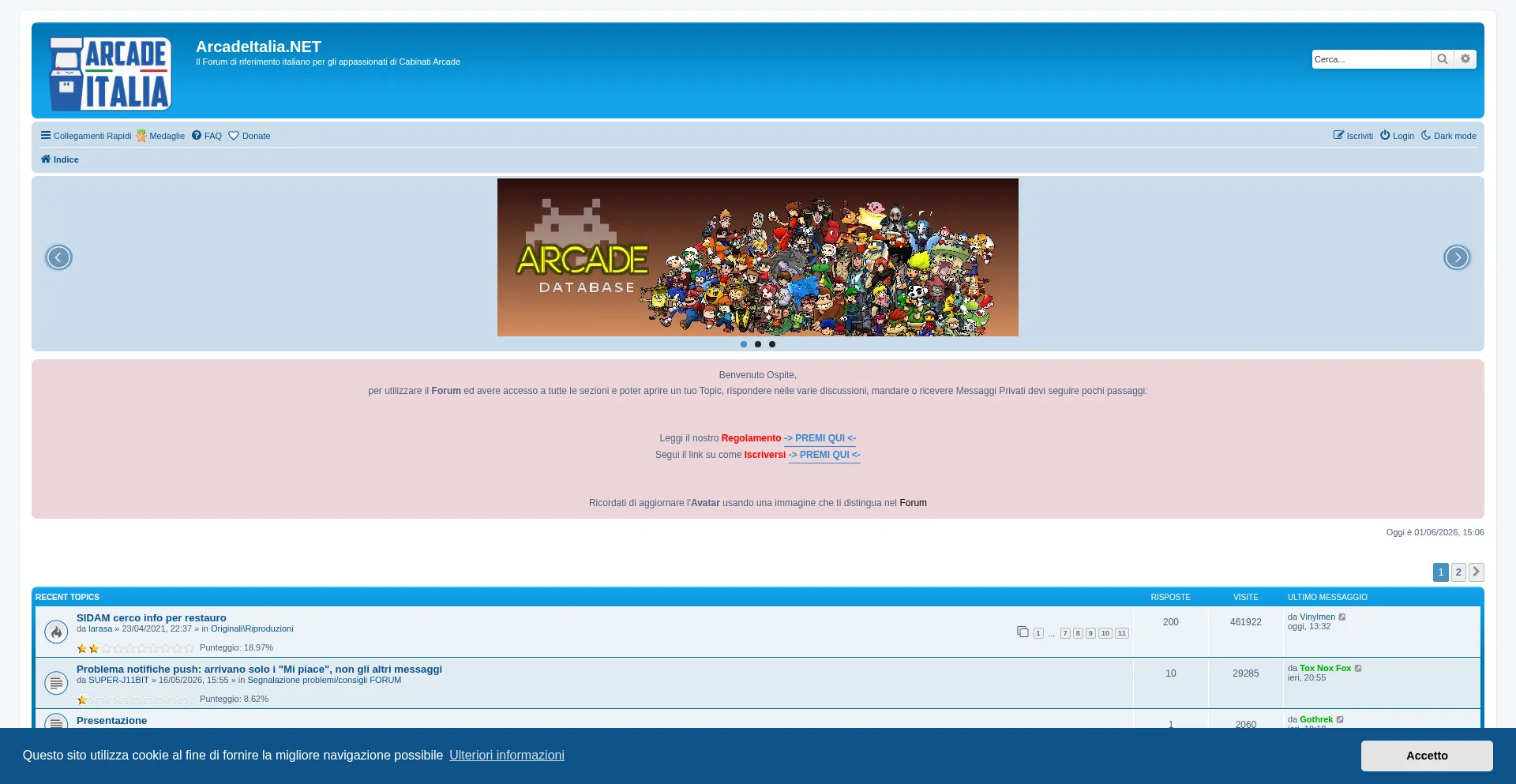Click the Arcade Database banner image
This screenshot has width=1516, height=784.
(758, 257)
